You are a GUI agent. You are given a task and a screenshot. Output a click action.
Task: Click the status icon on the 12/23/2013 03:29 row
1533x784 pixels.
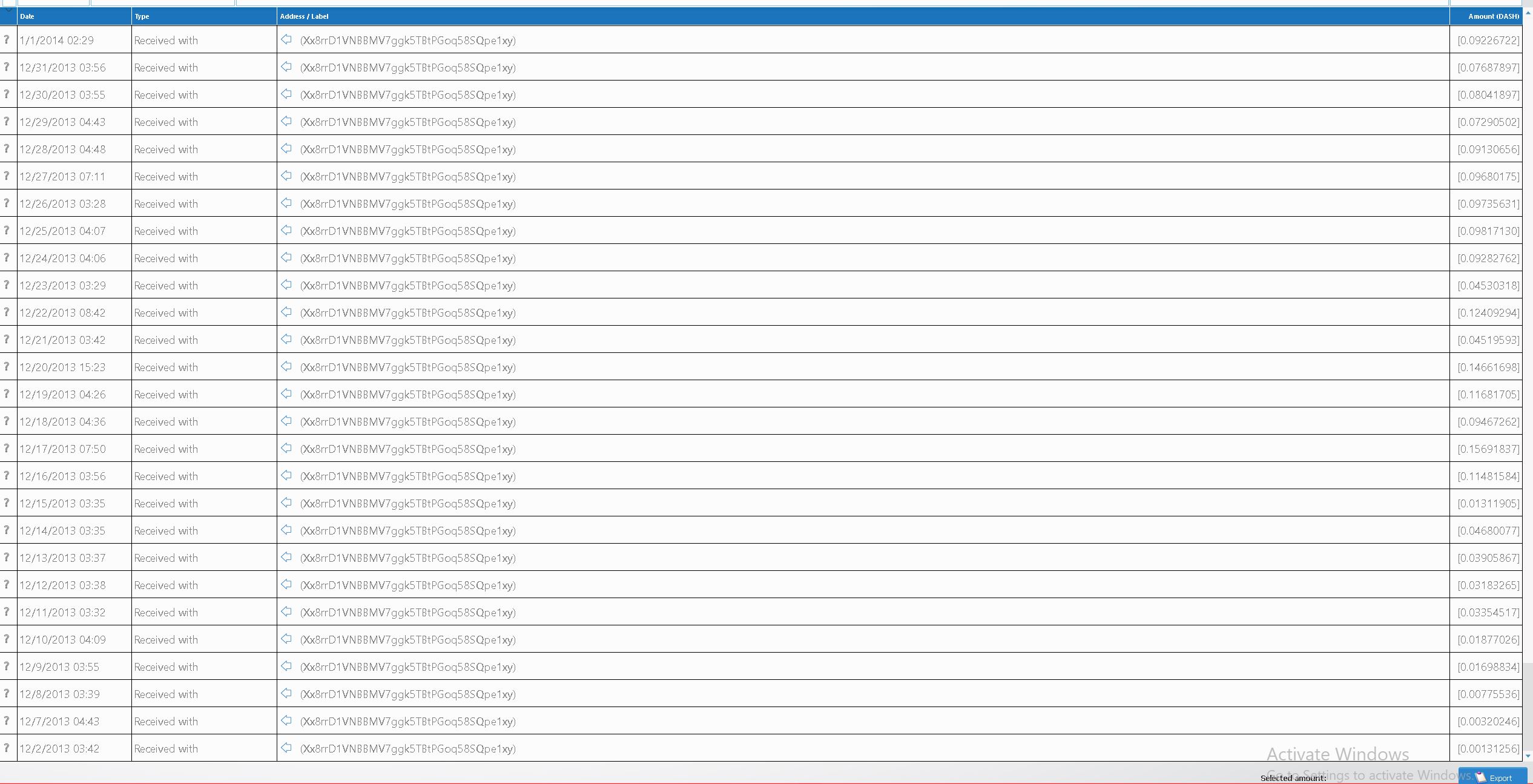point(7,285)
